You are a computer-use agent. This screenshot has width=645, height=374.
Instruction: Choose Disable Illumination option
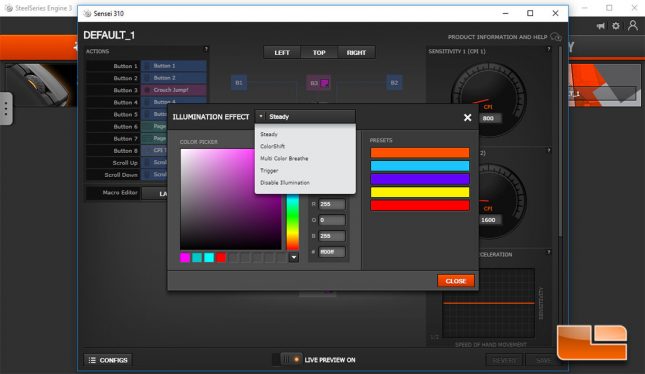click(x=285, y=183)
